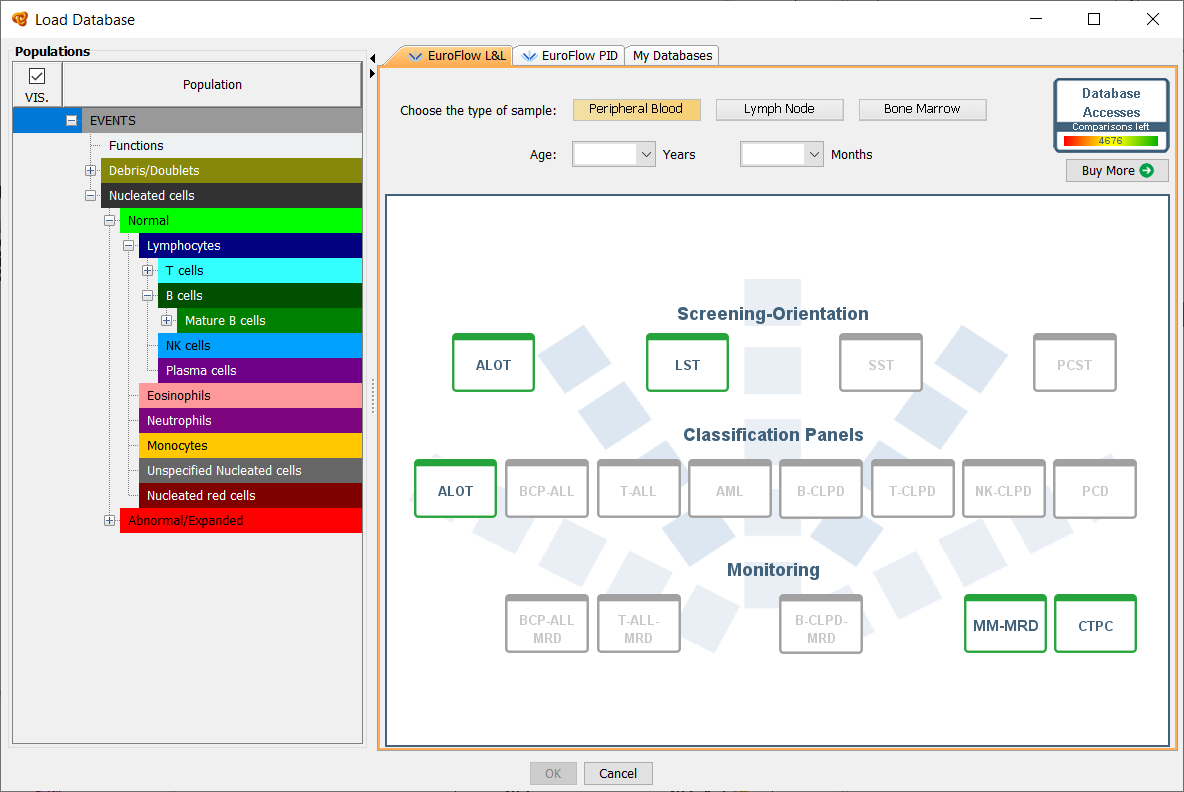Click the BCP-ALL classification tile
This screenshot has width=1184, height=792.
(547, 488)
